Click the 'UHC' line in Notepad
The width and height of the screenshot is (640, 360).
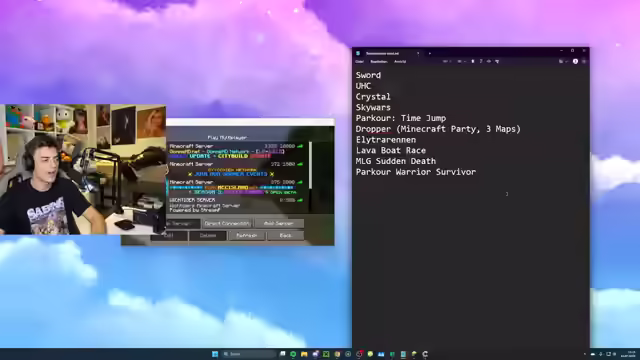[x=363, y=86]
